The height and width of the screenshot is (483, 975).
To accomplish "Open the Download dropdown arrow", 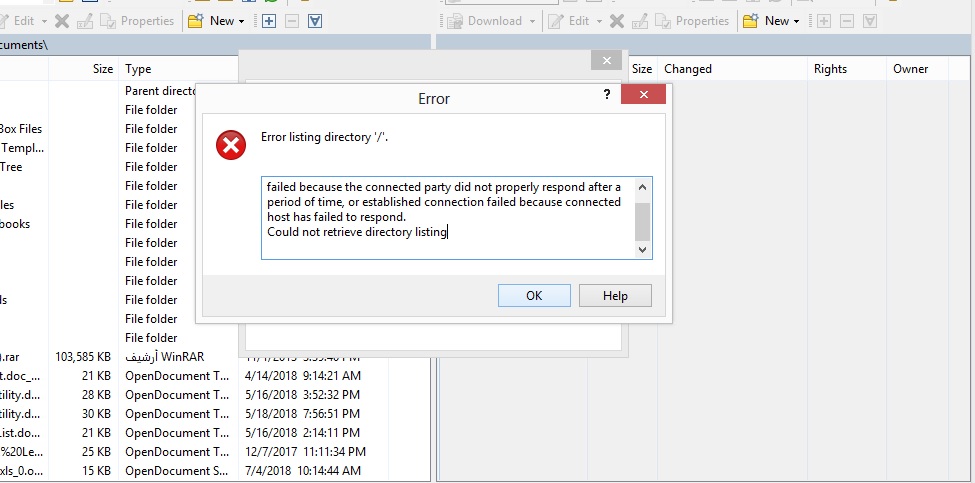I will [534, 21].
